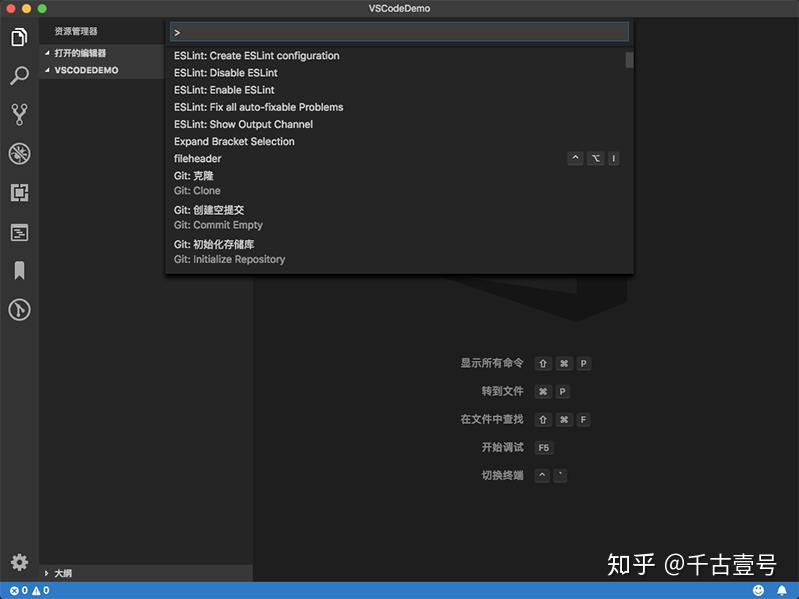This screenshot has height=599, width=799.
Task: Open the Extensions view icon
Action: pyautogui.click(x=19, y=193)
